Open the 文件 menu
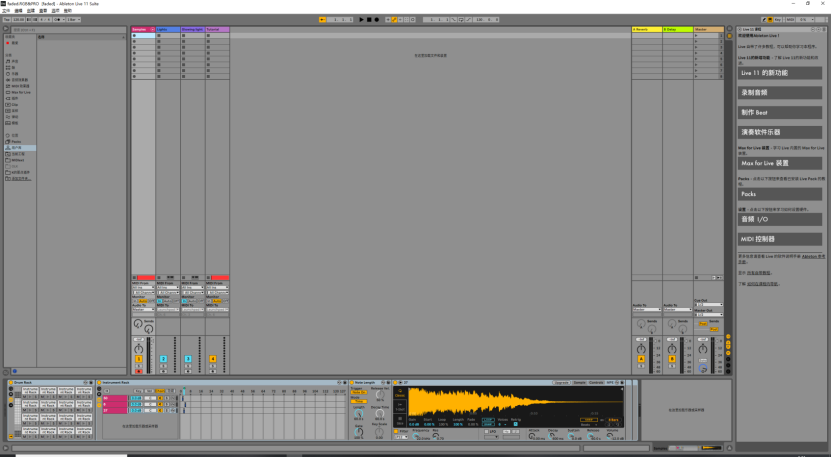The width and height of the screenshot is (831, 457). coord(6,11)
